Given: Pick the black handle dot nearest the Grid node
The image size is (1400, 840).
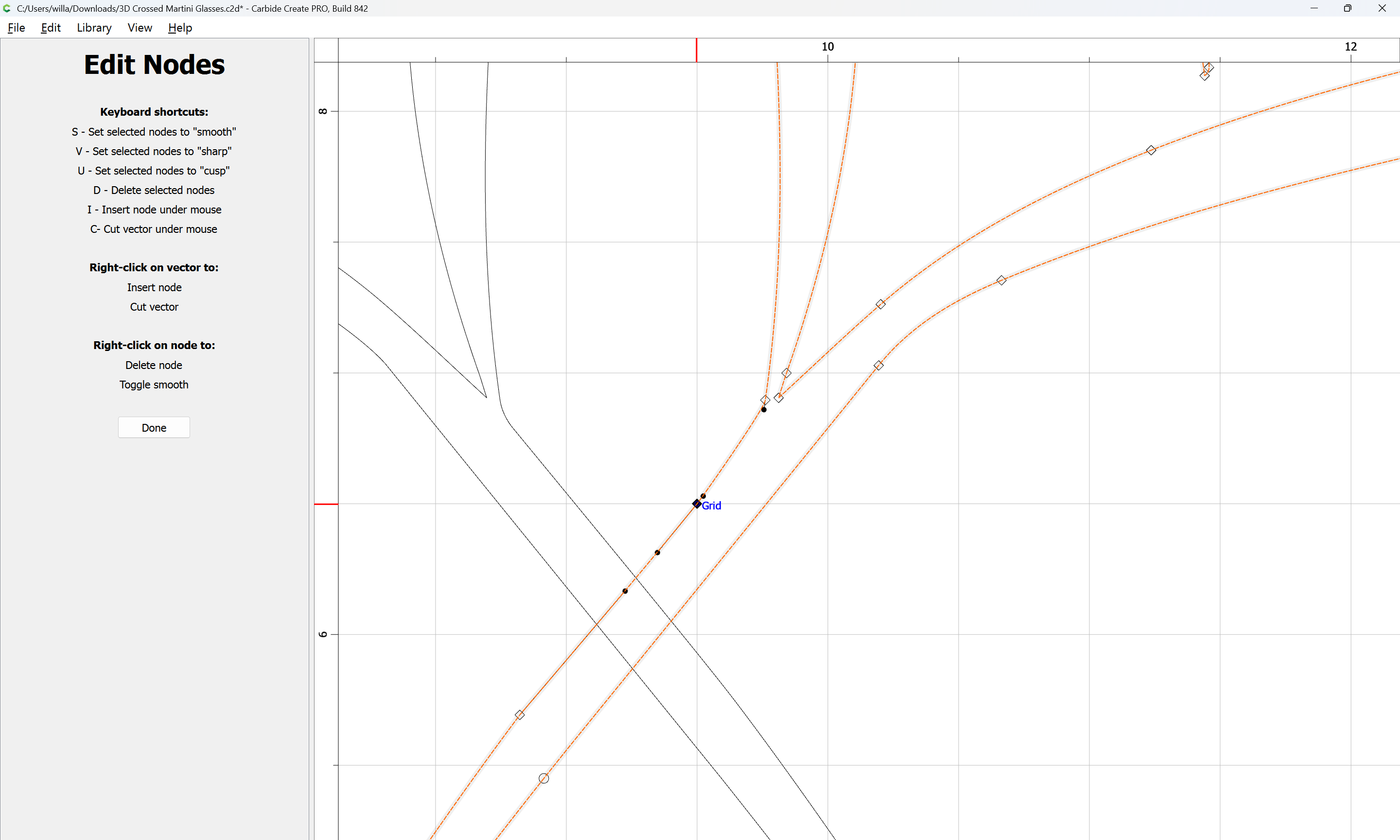Looking at the screenshot, I should point(703,496).
